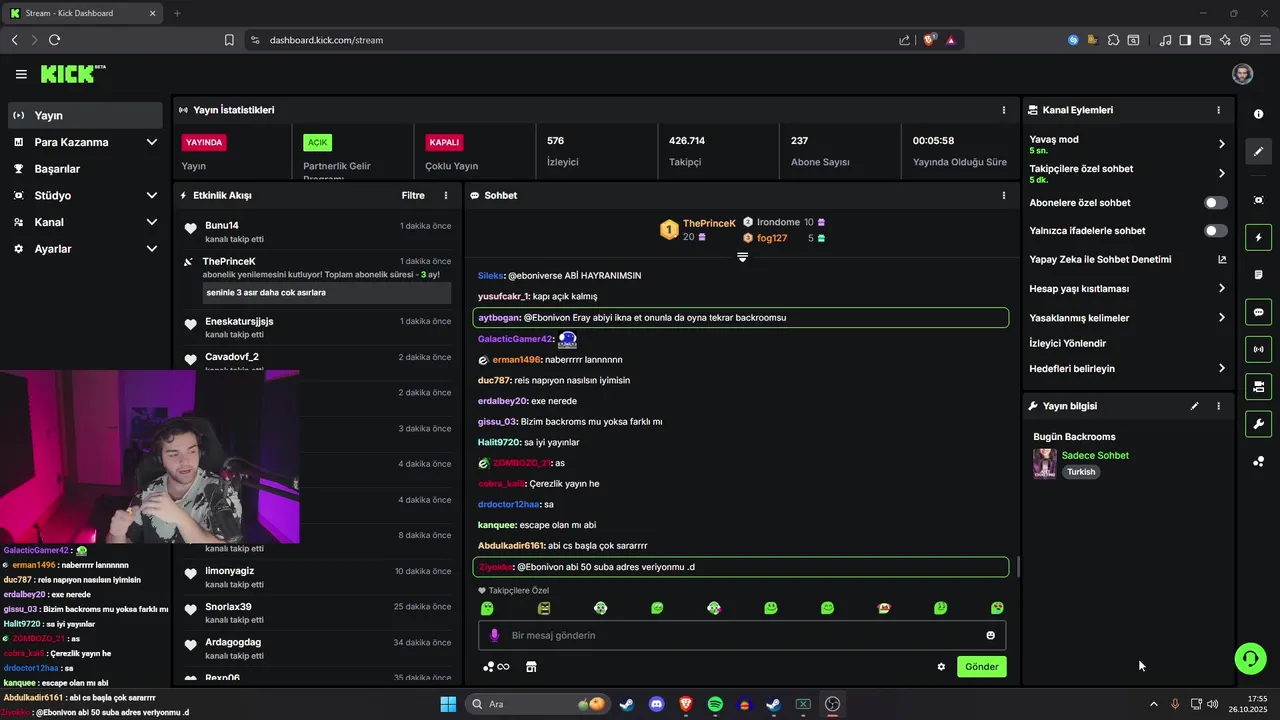Open the Windows Start button
1280x720 pixels.
click(x=448, y=704)
